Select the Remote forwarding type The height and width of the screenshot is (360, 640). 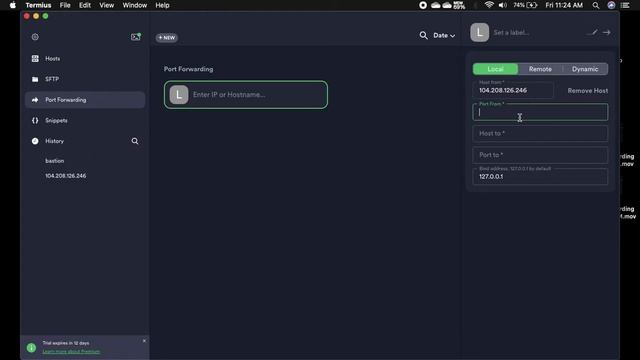[x=540, y=69]
